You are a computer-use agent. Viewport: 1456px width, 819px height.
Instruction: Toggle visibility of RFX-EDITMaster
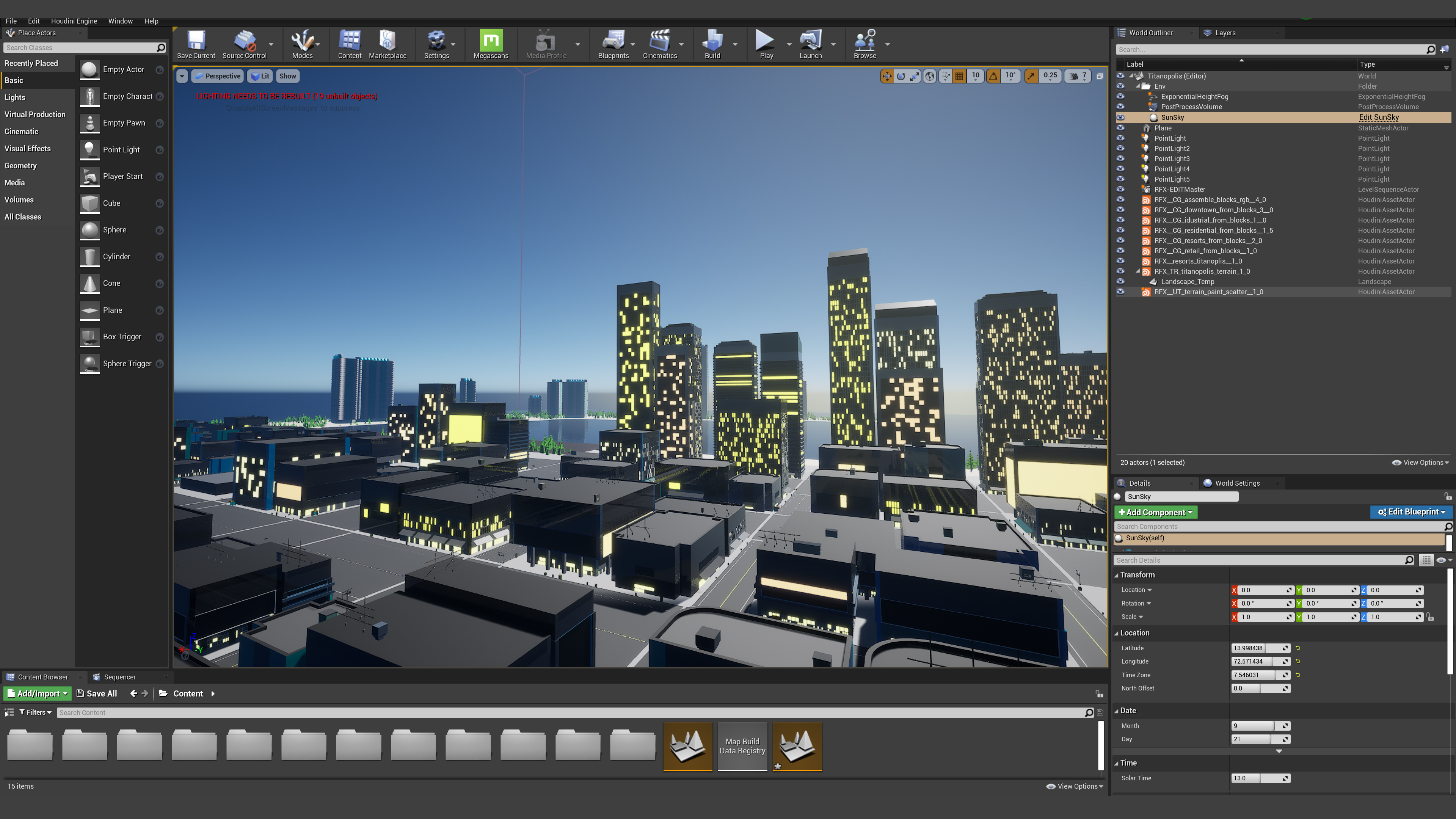[x=1121, y=189]
